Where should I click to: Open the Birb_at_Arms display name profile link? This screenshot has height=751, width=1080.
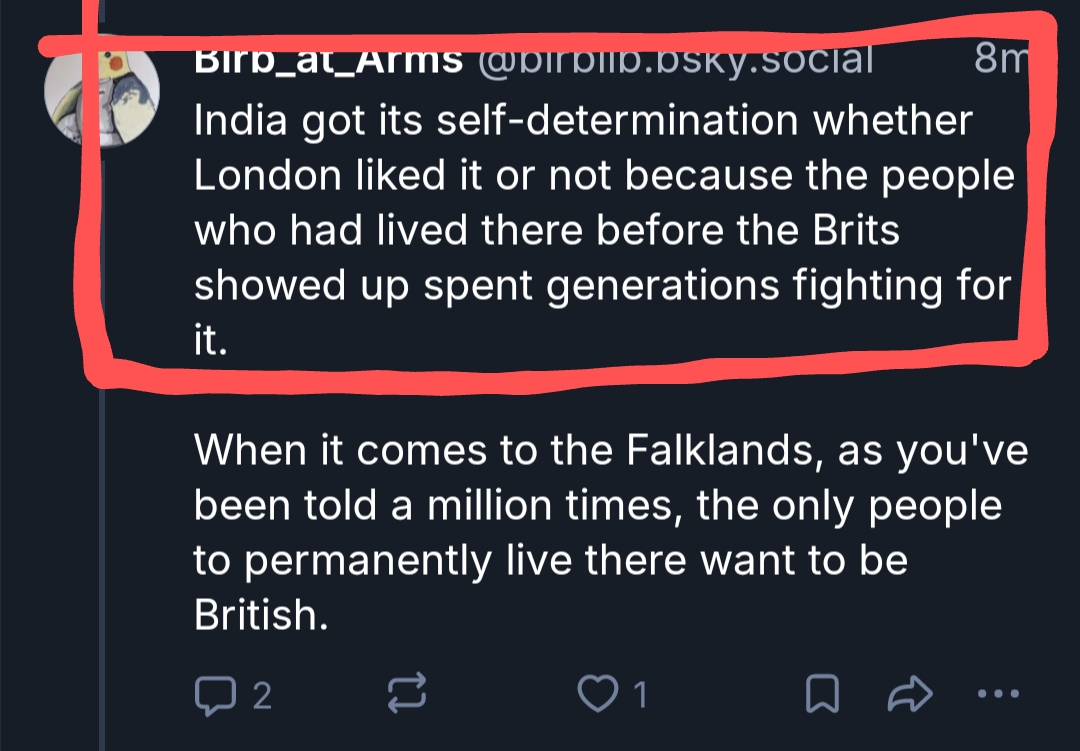point(328,60)
